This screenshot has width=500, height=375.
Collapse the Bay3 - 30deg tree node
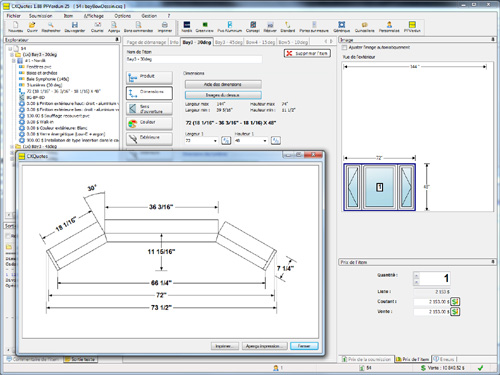[12, 54]
